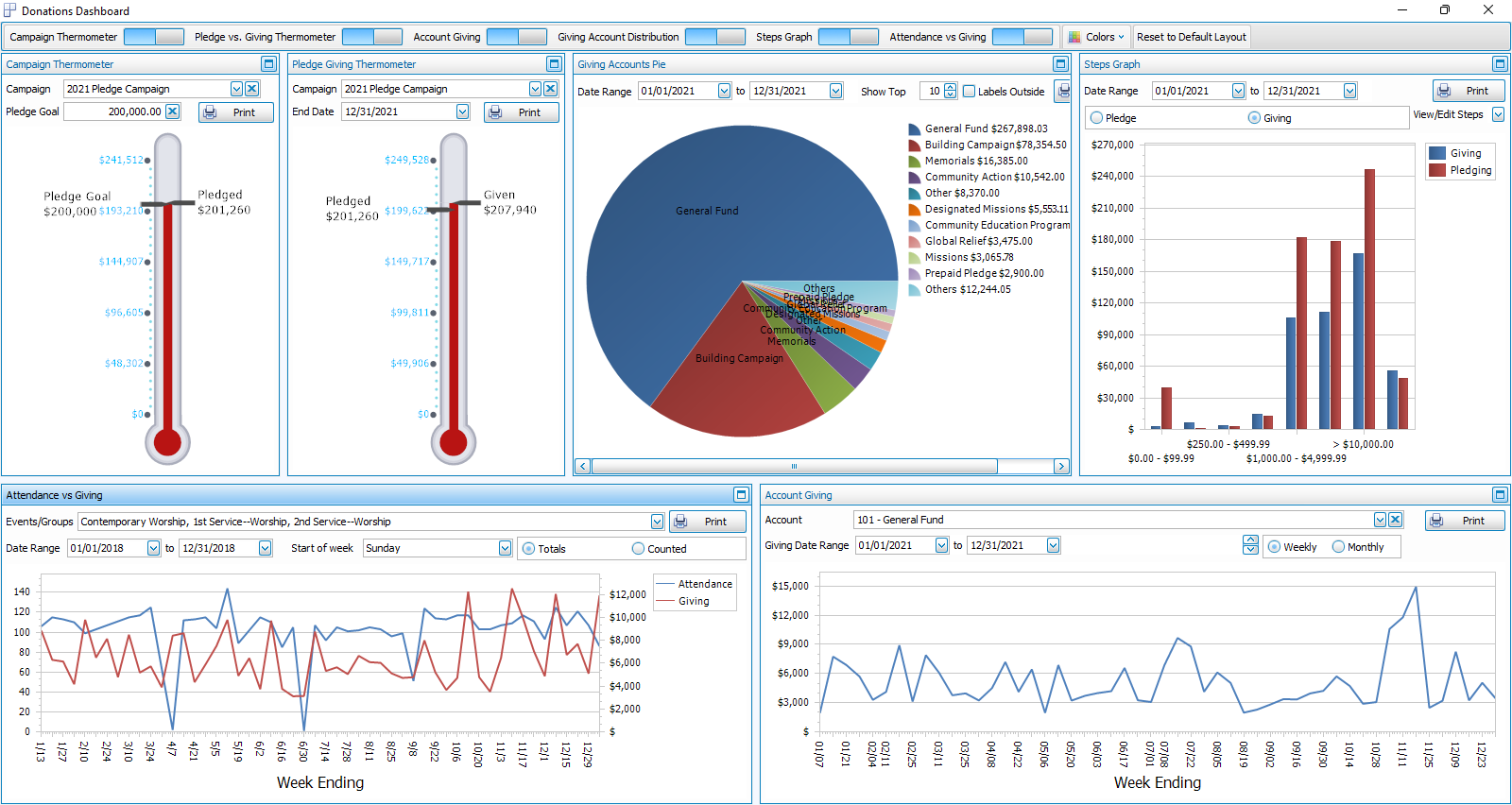Select the Pledge radio option in Steps Graph
This screenshot has height=805, width=1512.
(x=1097, y=118)
